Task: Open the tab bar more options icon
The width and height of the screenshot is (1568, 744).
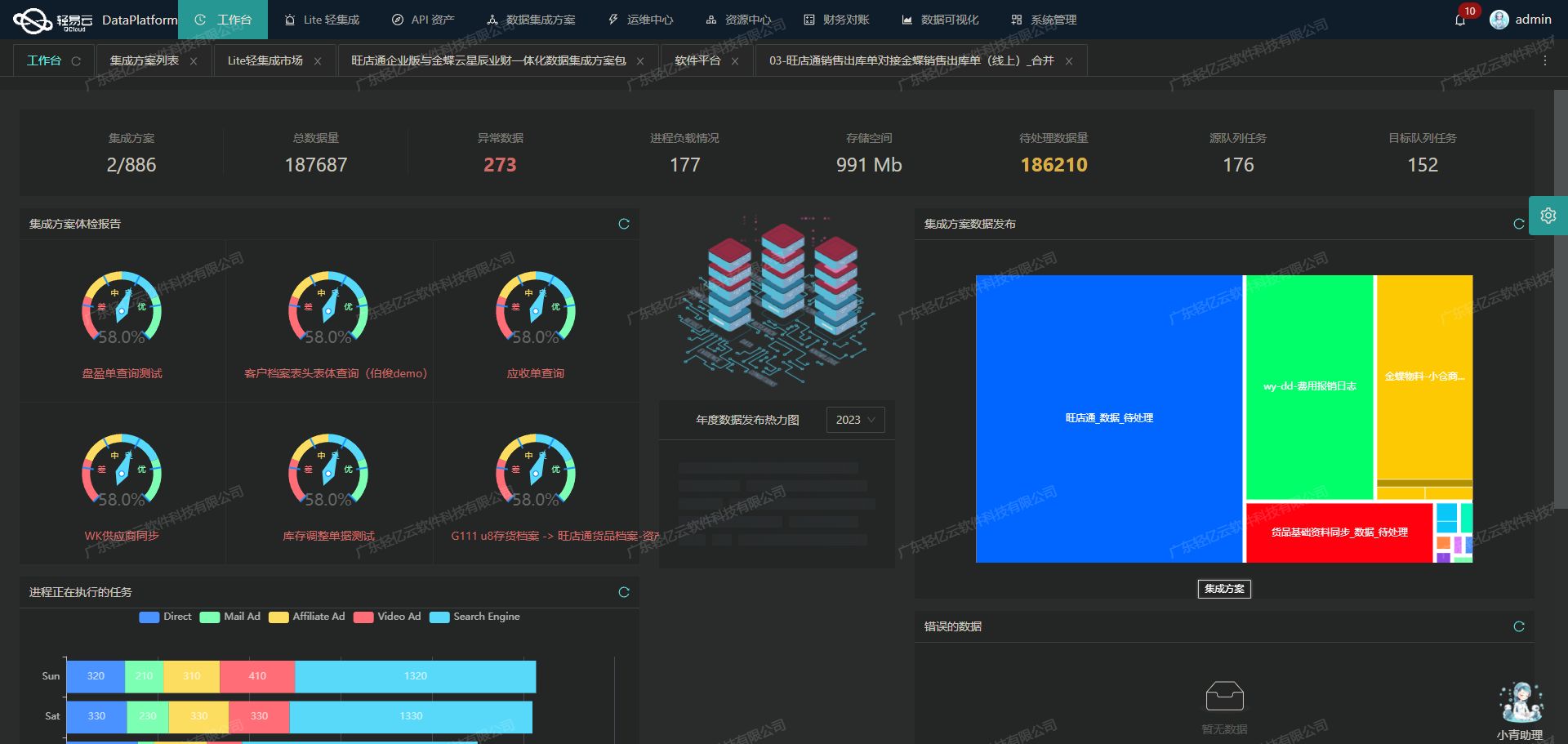Action: point(1544,60)
